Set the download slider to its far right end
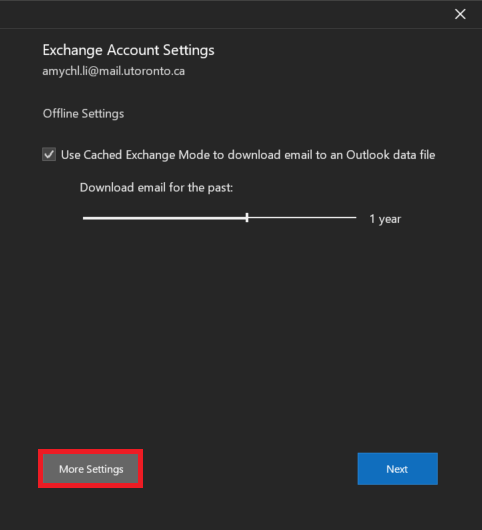This screenshot has height=530, width=482. point(355,218)
